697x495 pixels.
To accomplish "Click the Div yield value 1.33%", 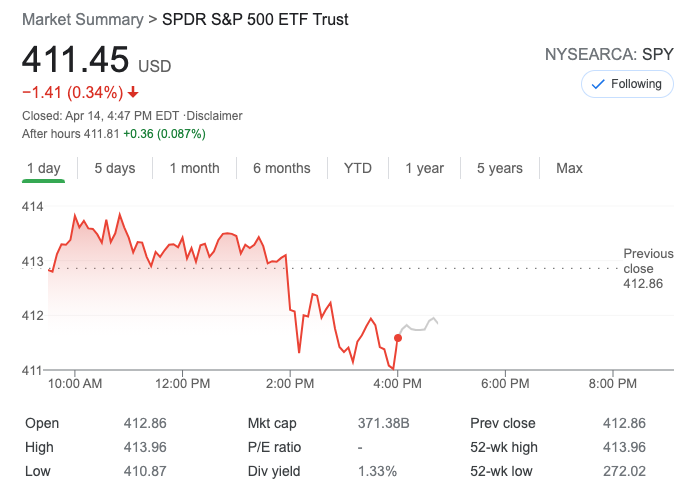I will pyautogui.click(x=379, y=471).
